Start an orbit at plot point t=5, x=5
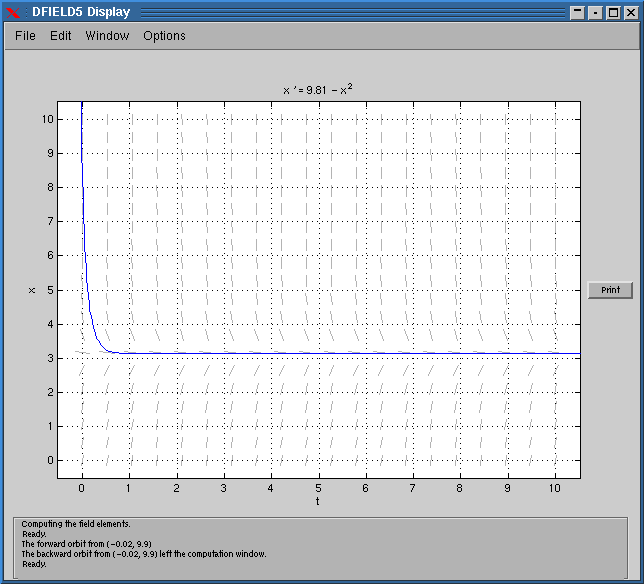 pyautogui.click(x=318, y=290)
